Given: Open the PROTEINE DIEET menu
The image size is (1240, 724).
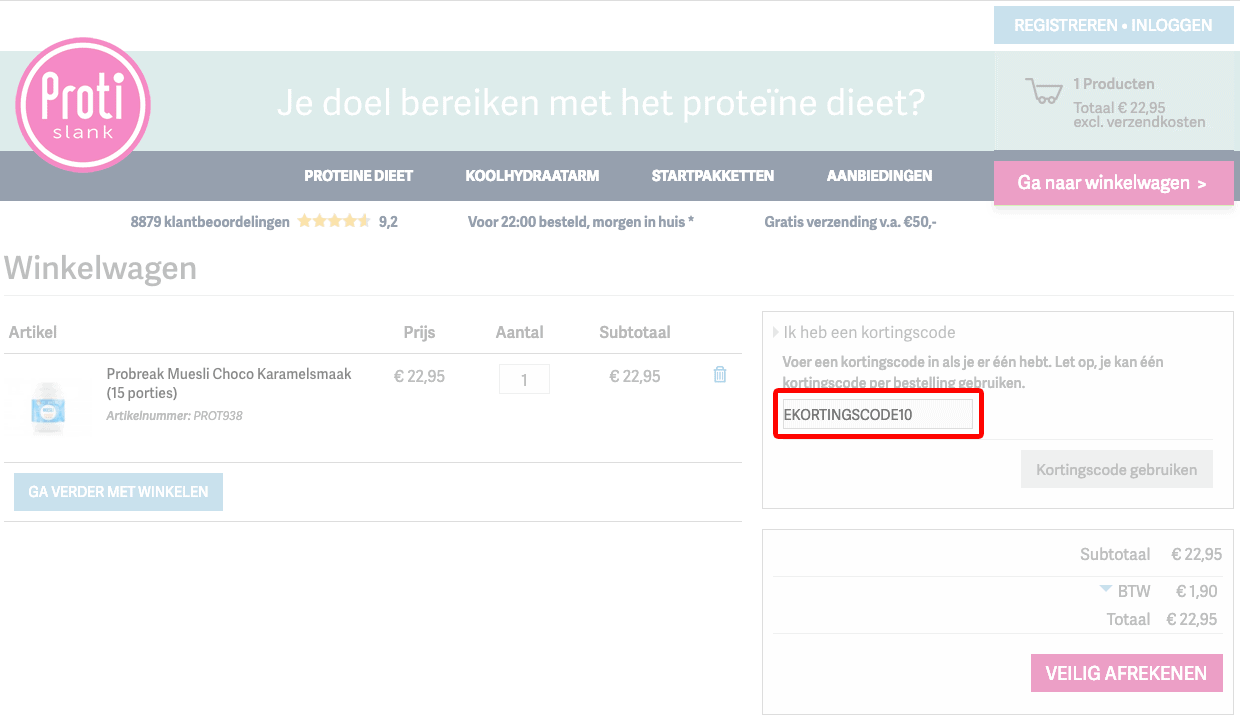Looking at the screenshot, I should point(358,176).
